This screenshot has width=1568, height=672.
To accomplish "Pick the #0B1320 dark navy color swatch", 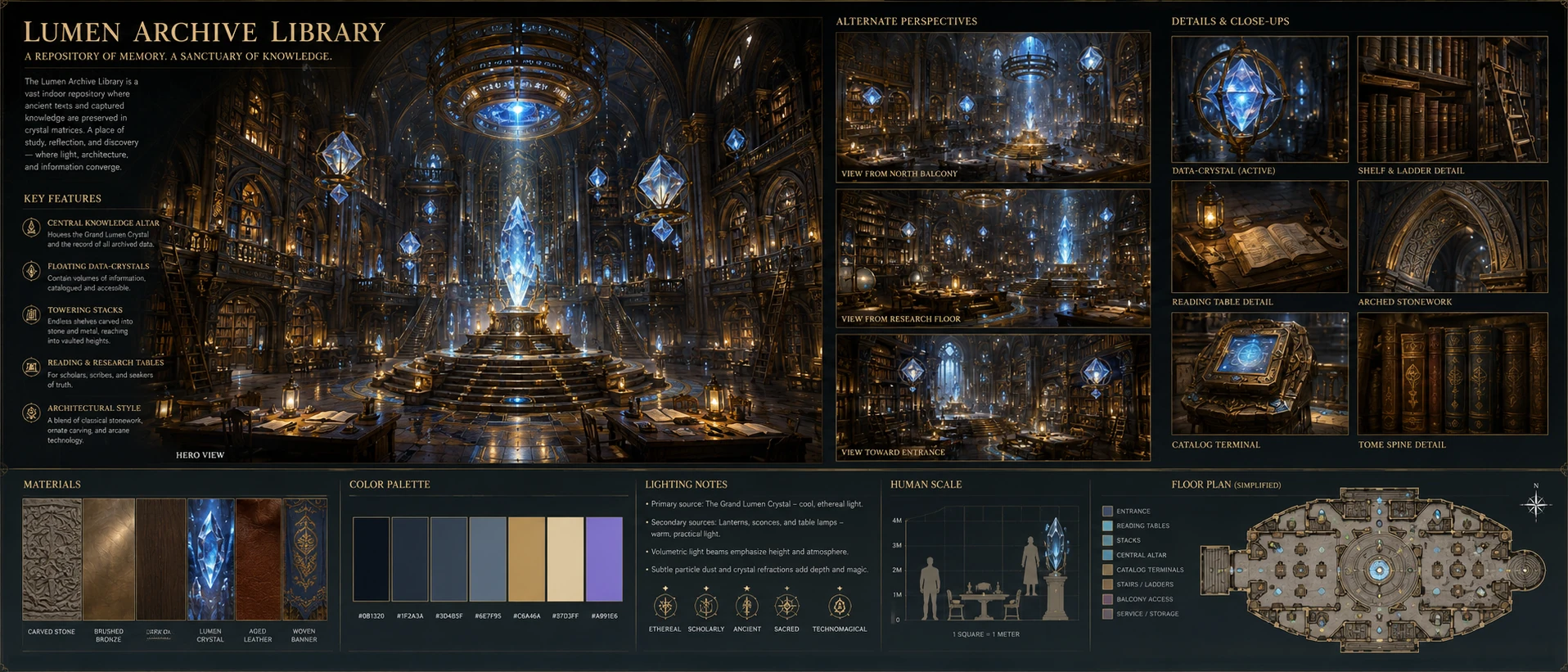I will [x=372, y=559].
